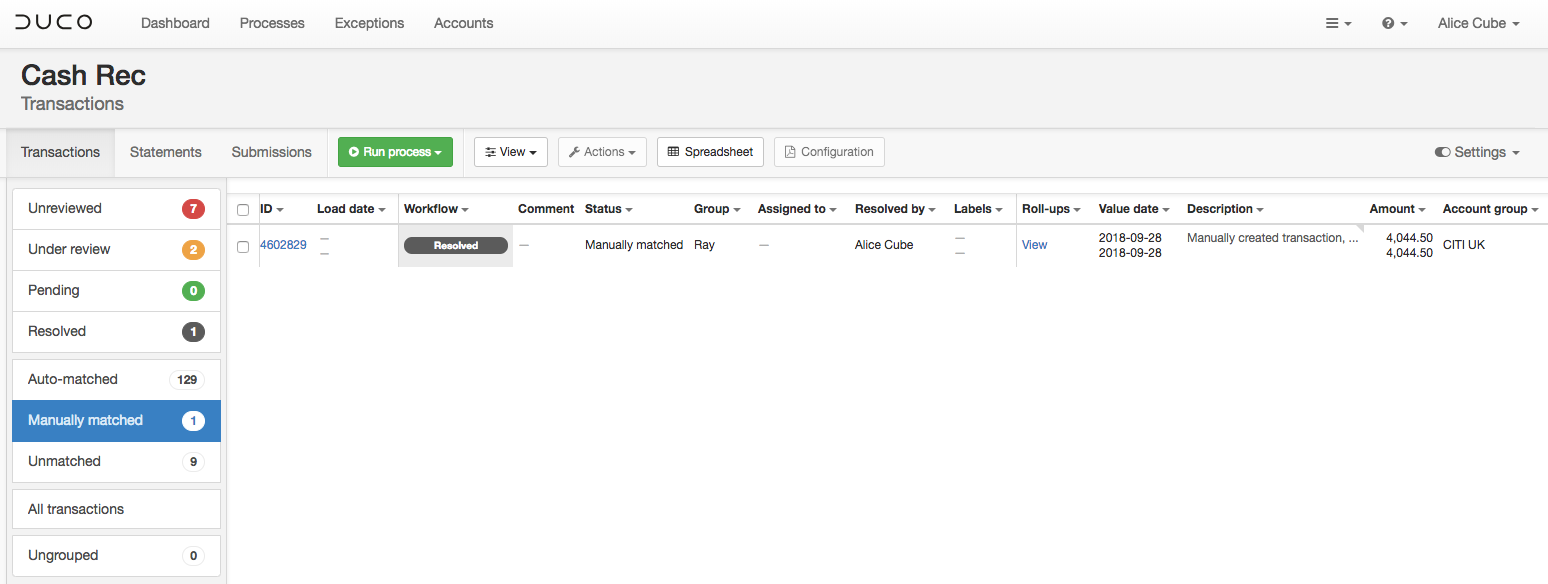Image resolution: width=1548 pixels, height=584 pixels.
Task: Open the Settings toggle menu
Action: point(1477,152)
